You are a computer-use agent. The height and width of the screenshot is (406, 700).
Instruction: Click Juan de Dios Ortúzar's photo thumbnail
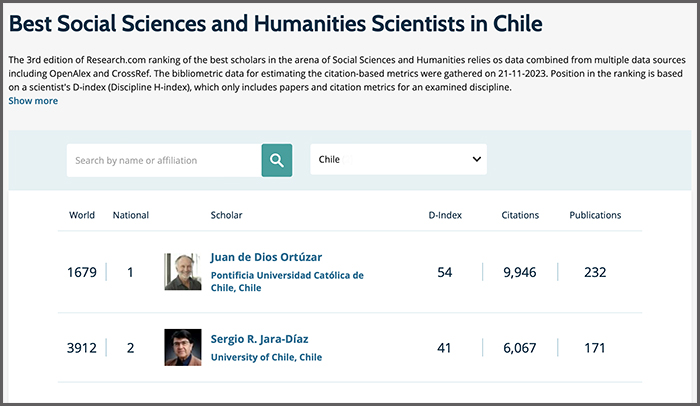click(183, 271)
